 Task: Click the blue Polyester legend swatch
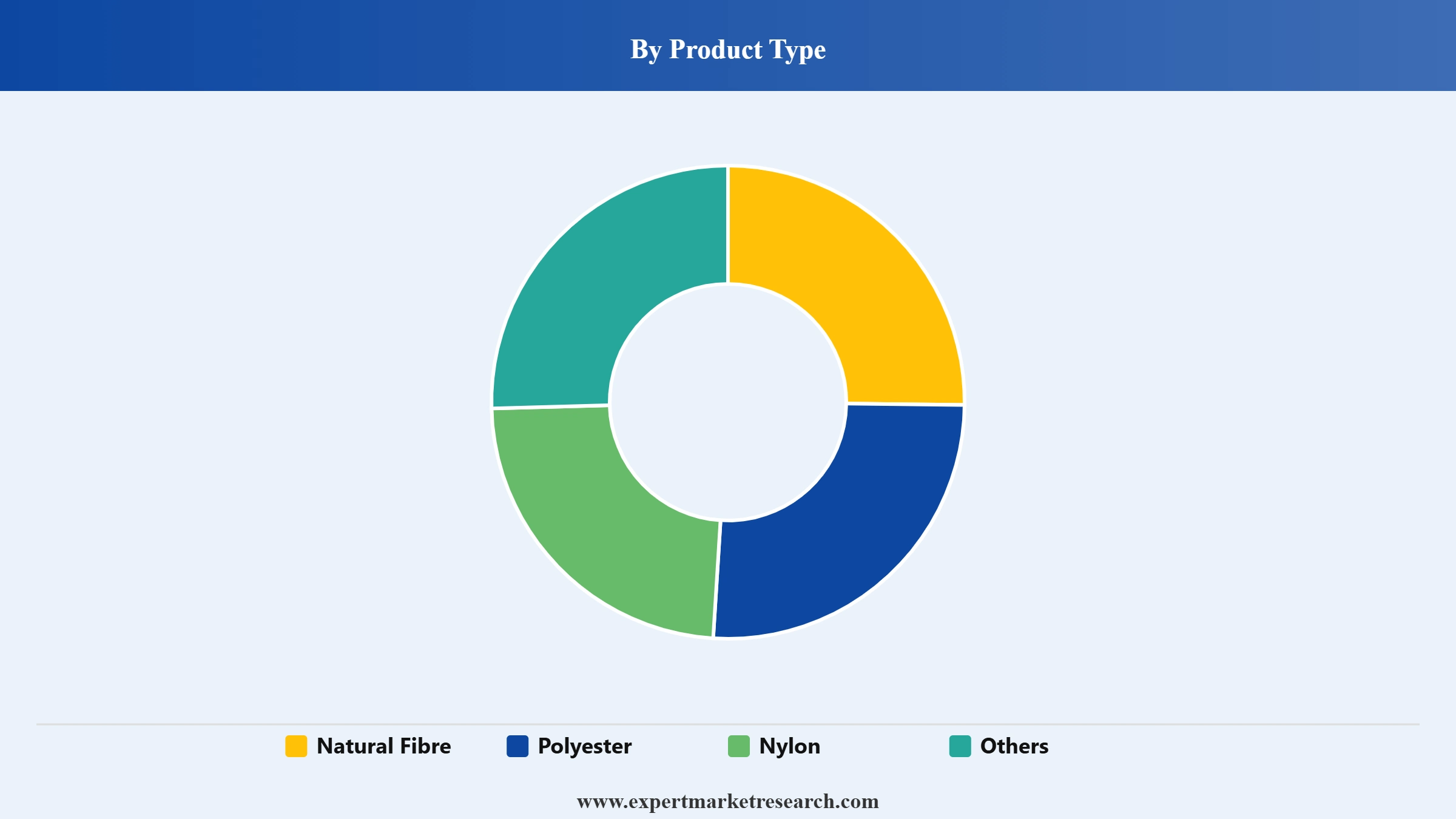pyautogui.click(x=517, y=746)
